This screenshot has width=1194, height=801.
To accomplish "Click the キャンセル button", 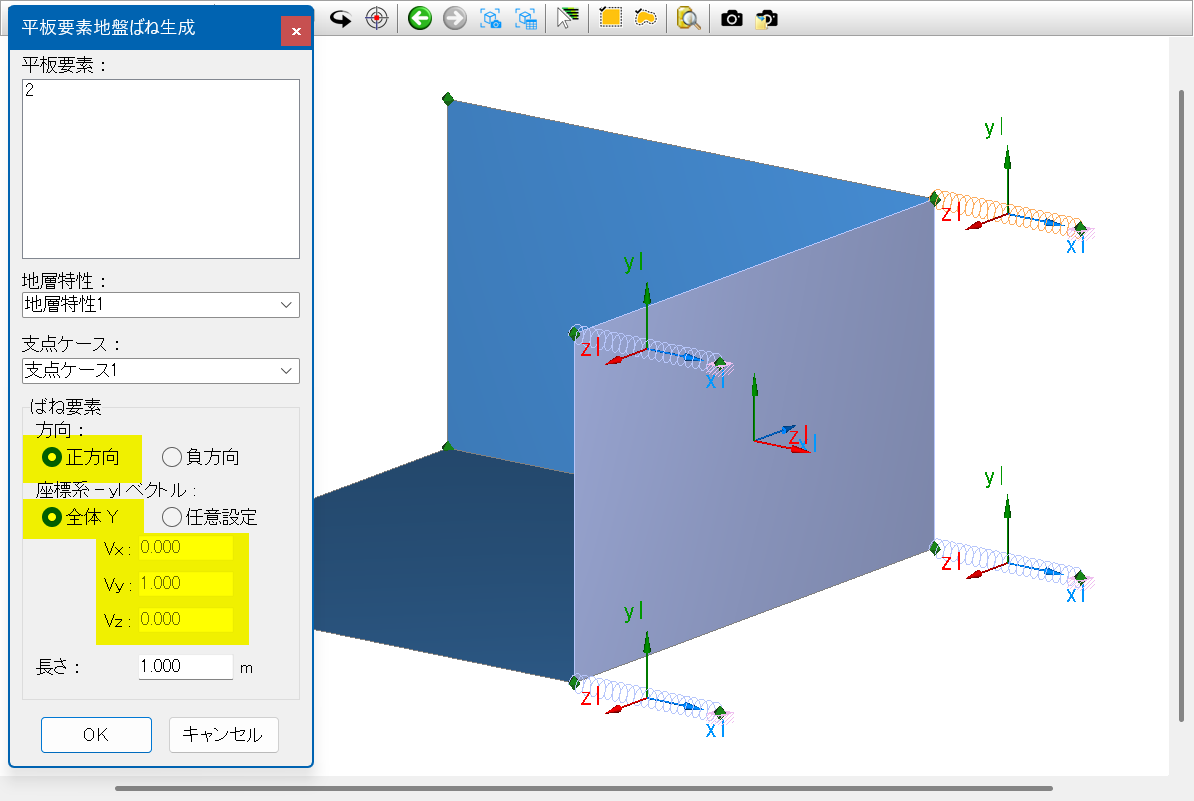I will 223,735.
